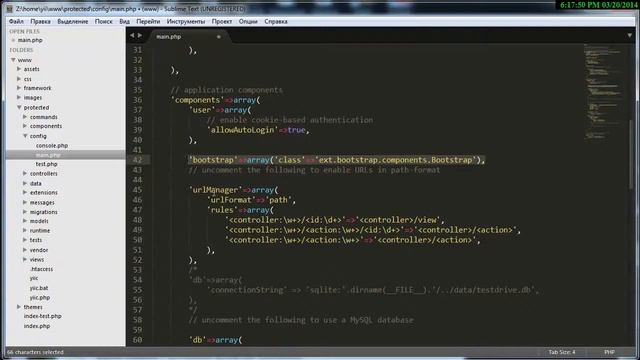Close the main.php tab via its dot

219,37
